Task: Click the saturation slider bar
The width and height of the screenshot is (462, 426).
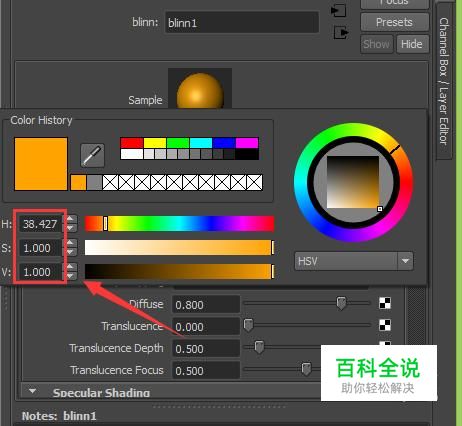Action: point(179,248)
